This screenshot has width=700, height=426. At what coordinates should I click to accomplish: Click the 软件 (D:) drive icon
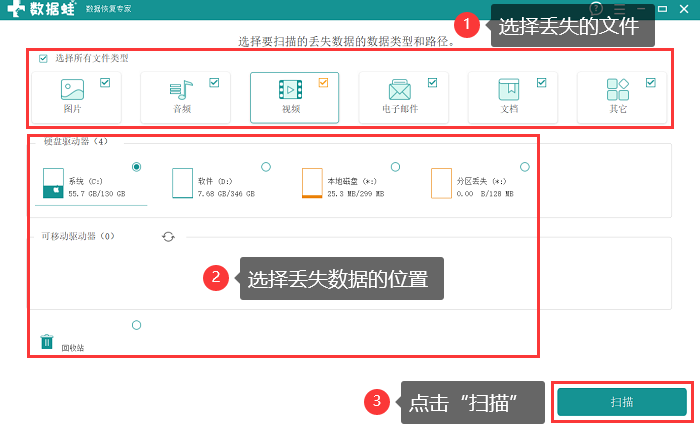click(x=183, y=183)
